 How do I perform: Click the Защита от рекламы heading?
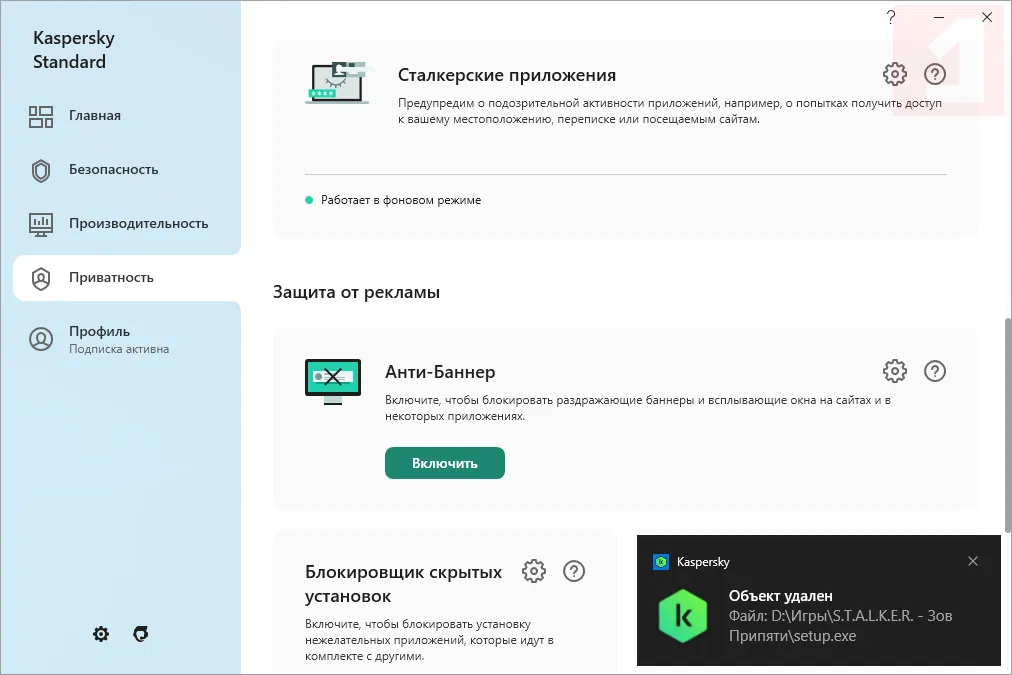coord(356,292)
